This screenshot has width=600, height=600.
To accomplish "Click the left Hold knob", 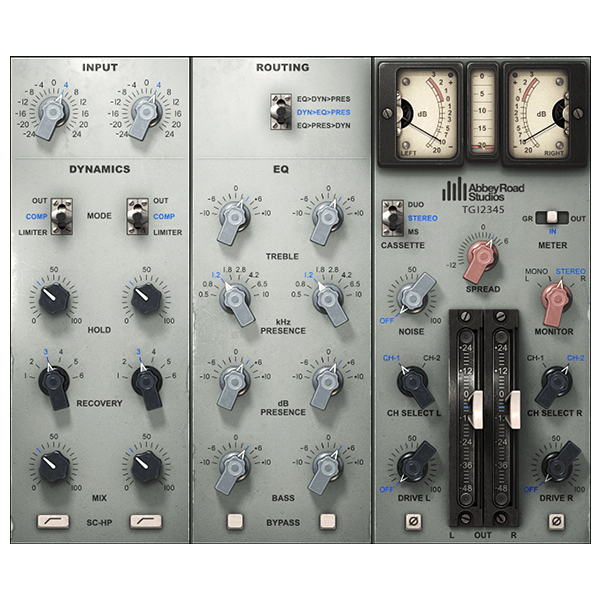I will [x=54, y=298].
